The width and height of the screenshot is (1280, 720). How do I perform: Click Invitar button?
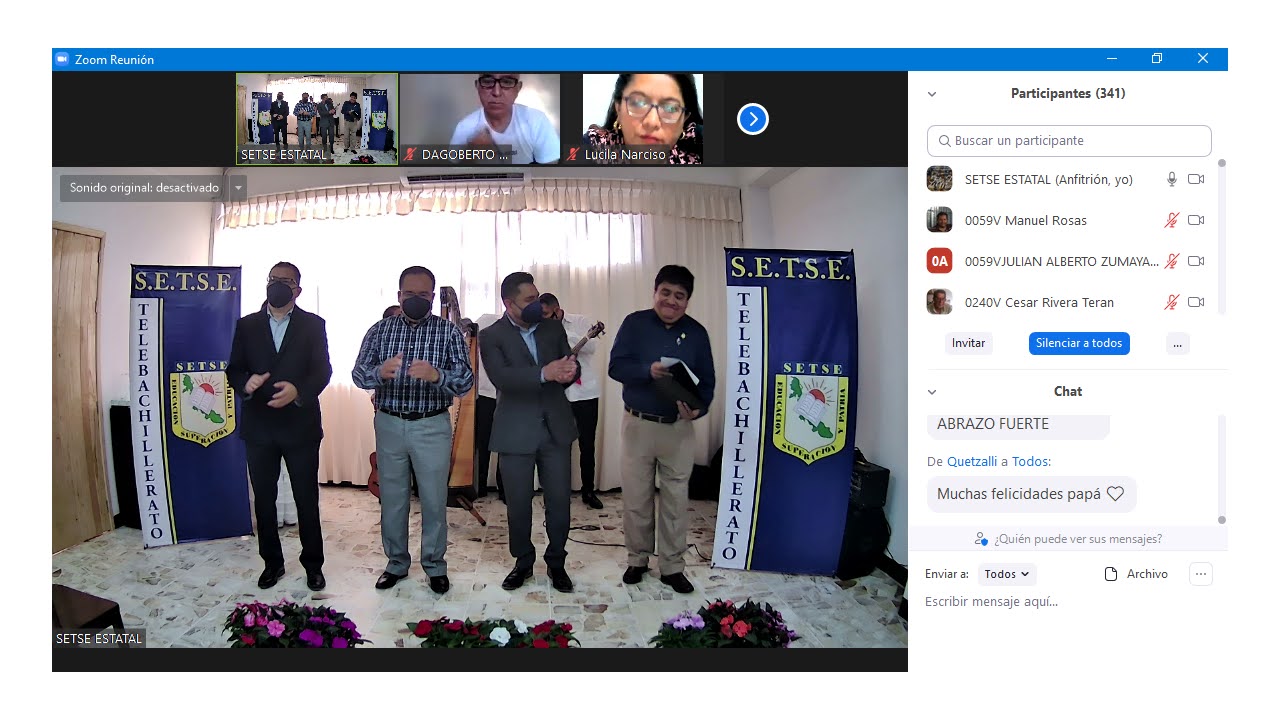coord(968,343)
